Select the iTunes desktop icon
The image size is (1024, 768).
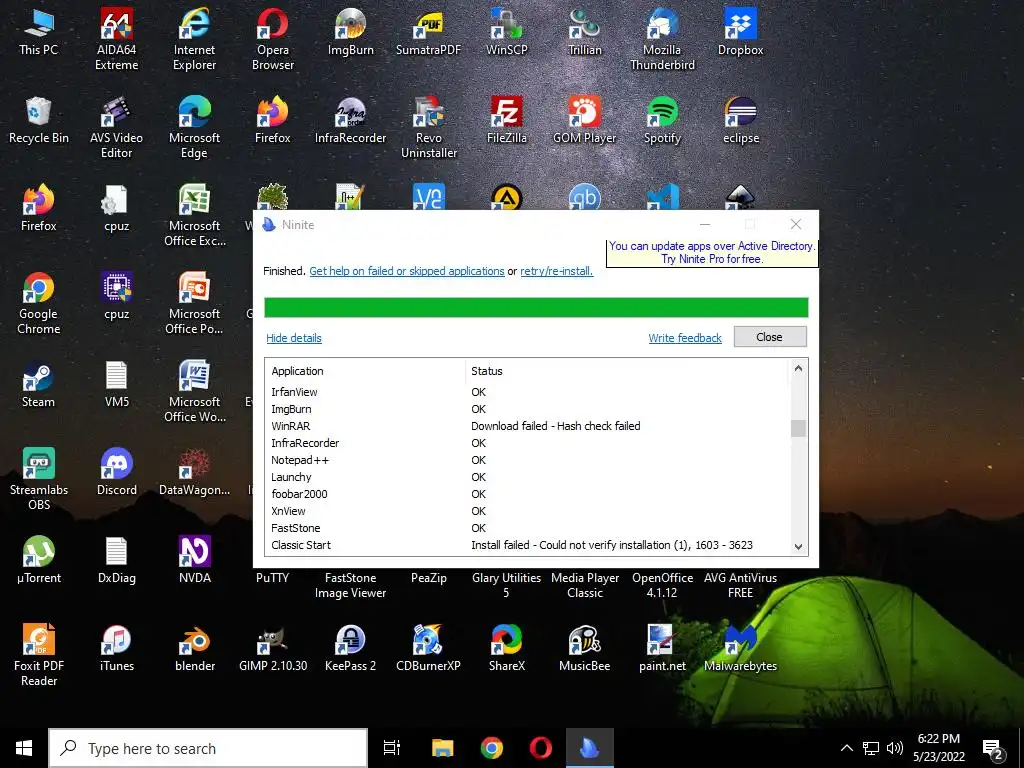[x=116, y=648]
